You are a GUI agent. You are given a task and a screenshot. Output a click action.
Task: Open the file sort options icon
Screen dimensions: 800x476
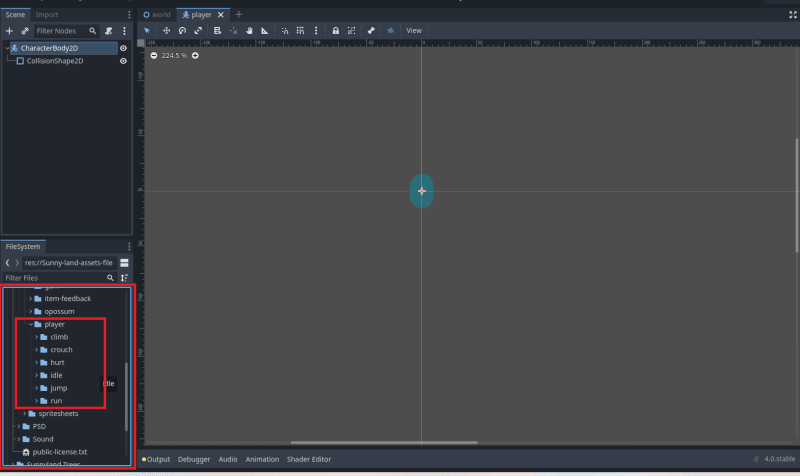coord(124,278)
